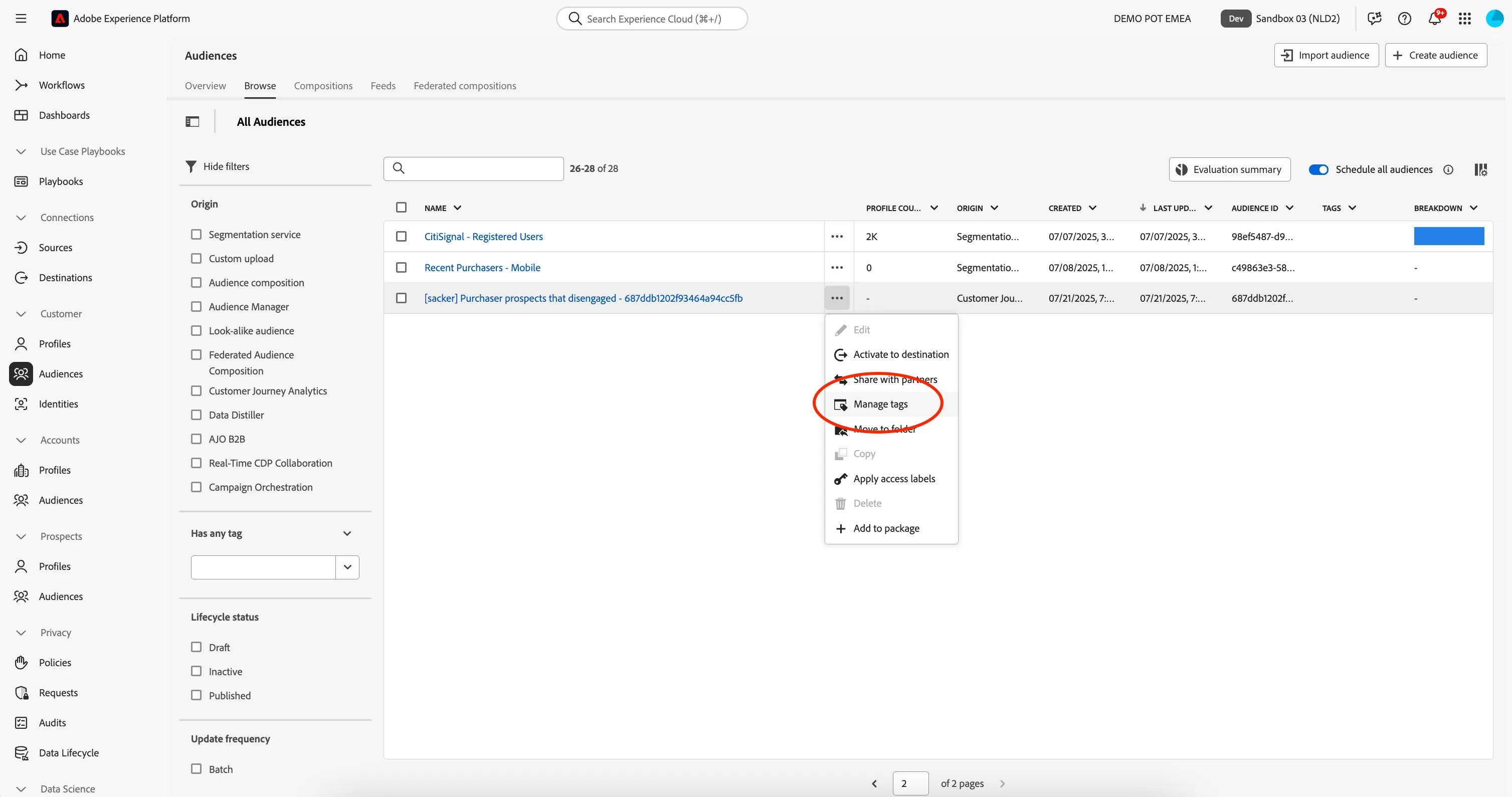
Task: Open the help question mark icon
Action: point(1404,18)
